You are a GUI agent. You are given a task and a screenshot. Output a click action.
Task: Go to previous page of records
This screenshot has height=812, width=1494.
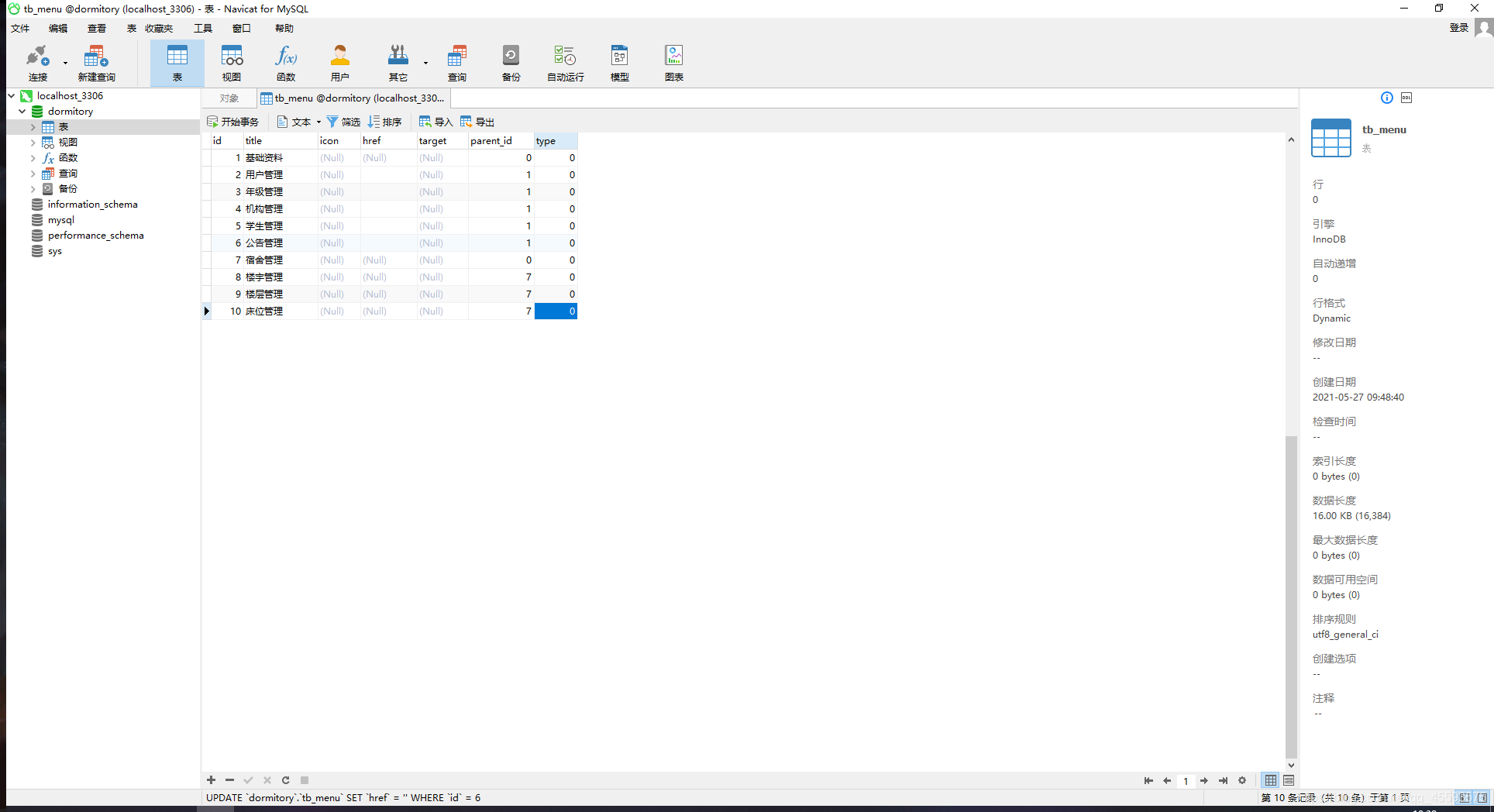tap(1167, 780)
